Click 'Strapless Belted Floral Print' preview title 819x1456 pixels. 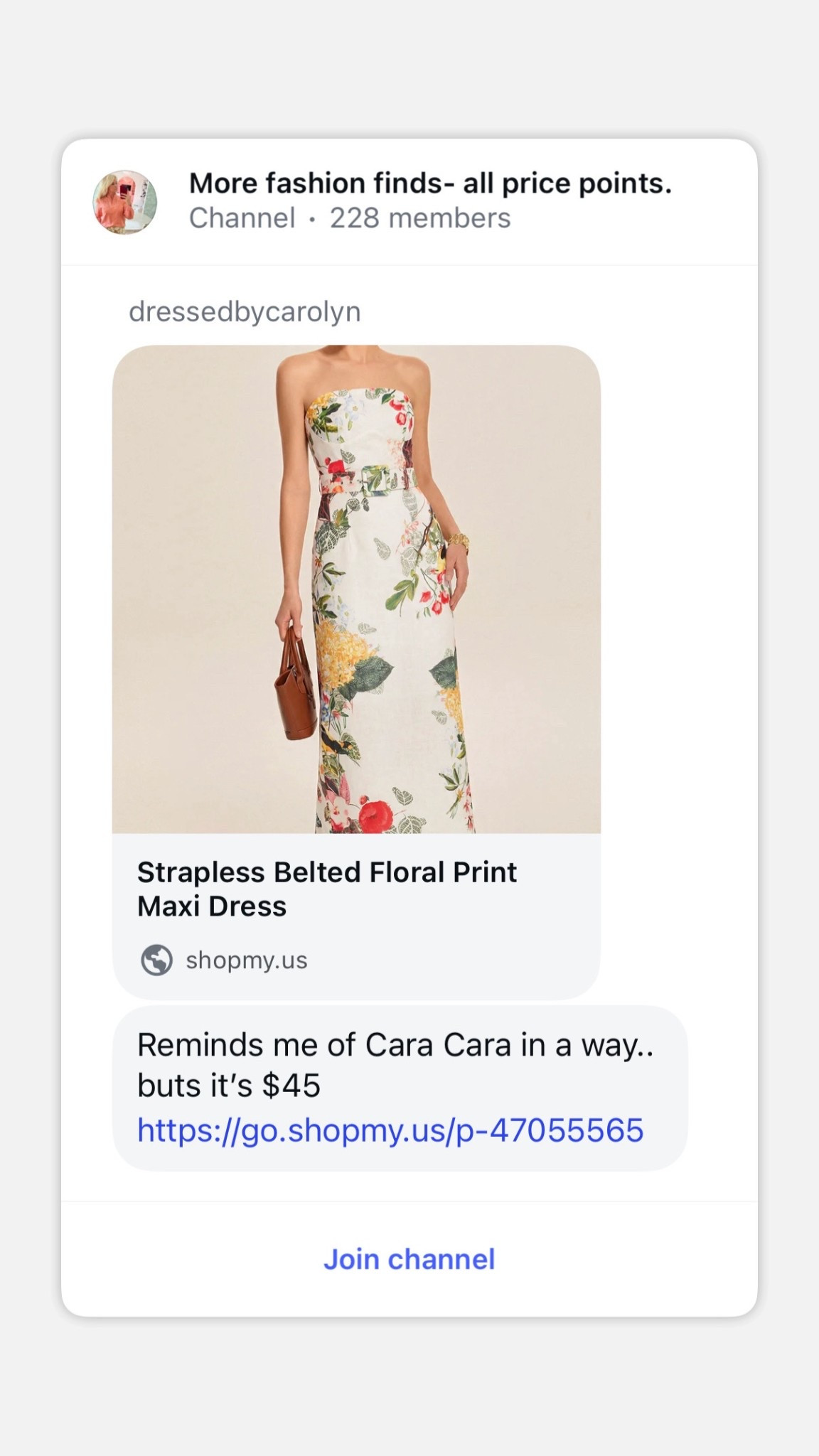tap(327, 872)
